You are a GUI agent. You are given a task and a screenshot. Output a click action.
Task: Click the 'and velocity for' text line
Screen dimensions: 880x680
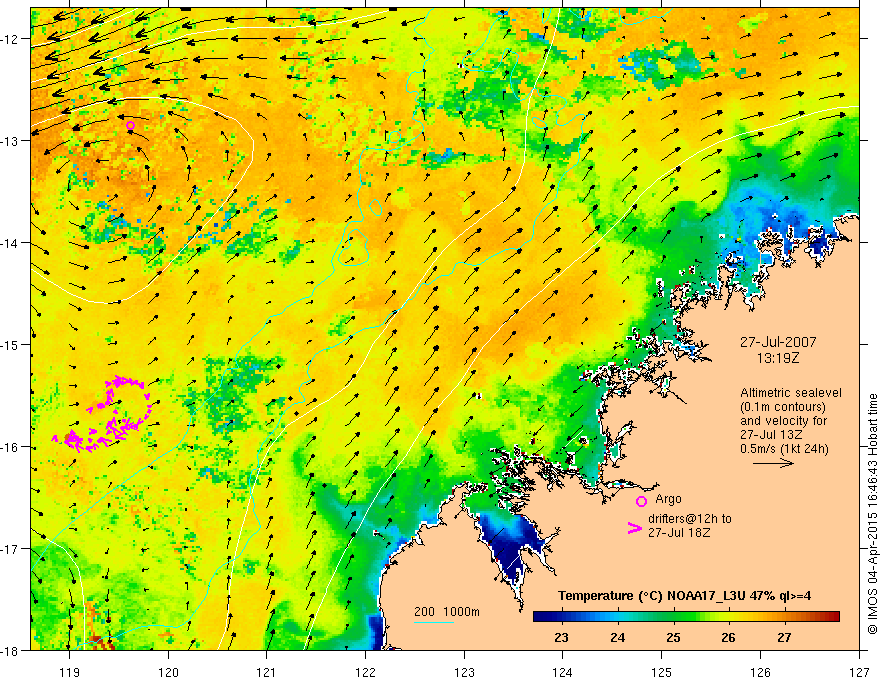tap(783, 421)
